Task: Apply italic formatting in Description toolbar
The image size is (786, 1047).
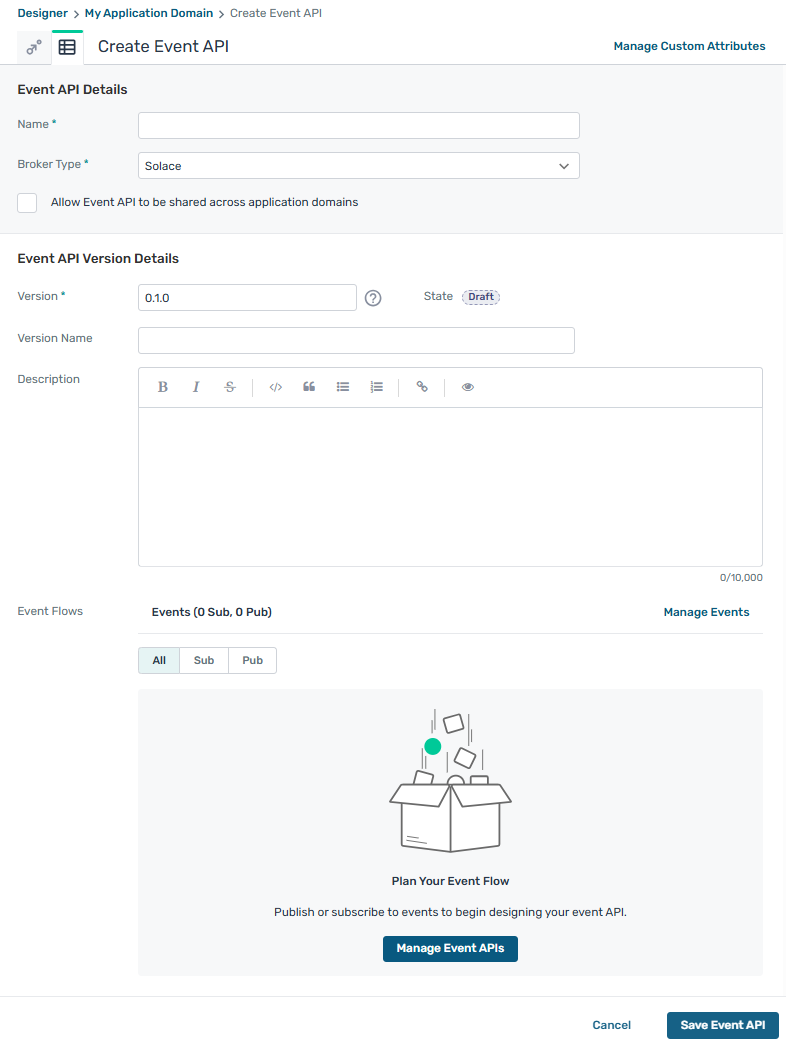Action: click(196, 387)
